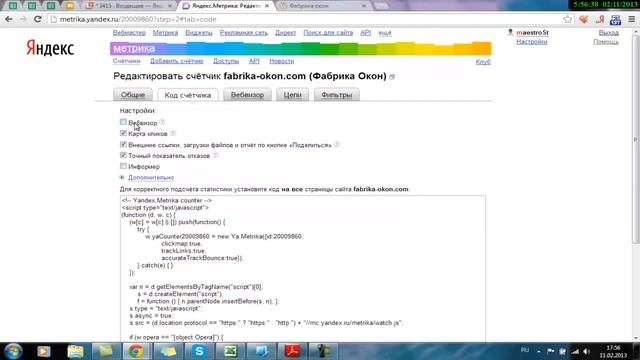Open the 'ещё' dropdown in top navigation
Viewport: 640px width, 360px height.
click(385, 33)
